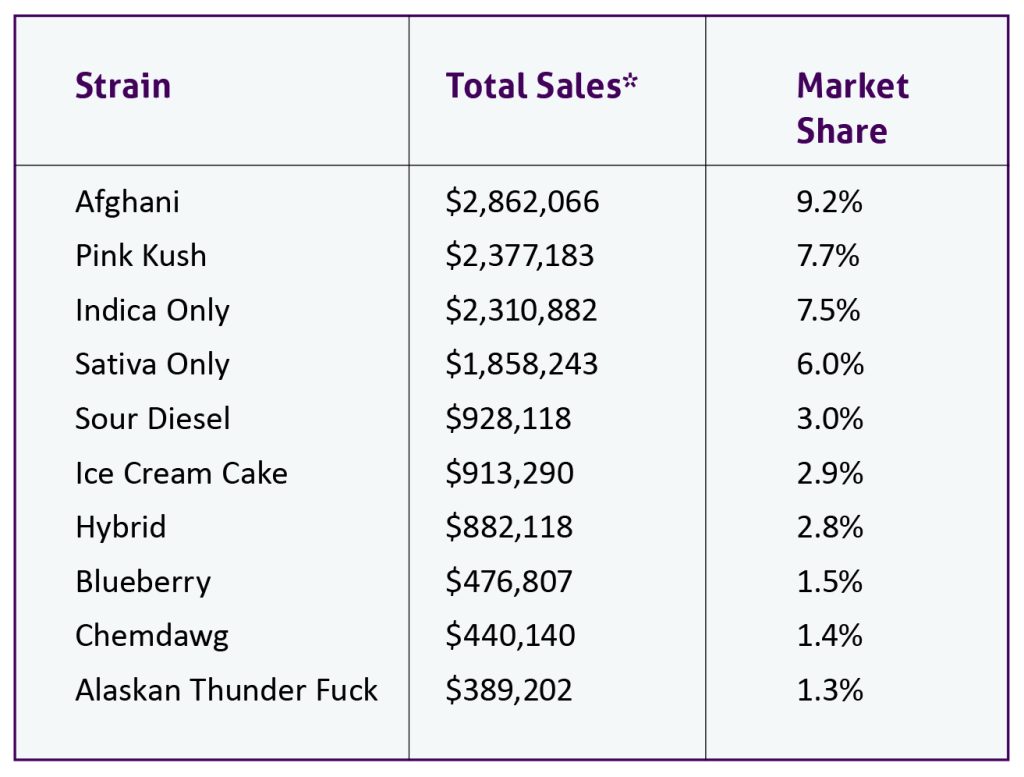The image size is (1024, 777).
Task: Select the $389,202 sales value
Action: point(509,690)
